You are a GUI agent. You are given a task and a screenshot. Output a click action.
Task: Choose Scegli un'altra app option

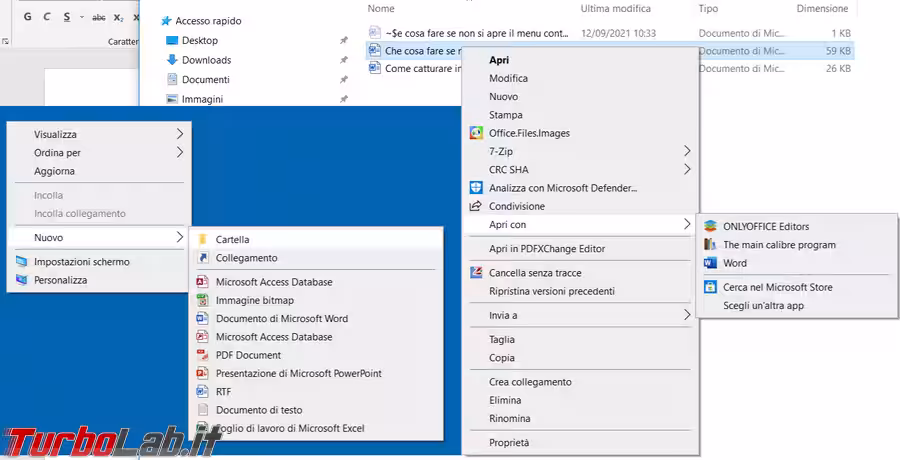(763, 306)
